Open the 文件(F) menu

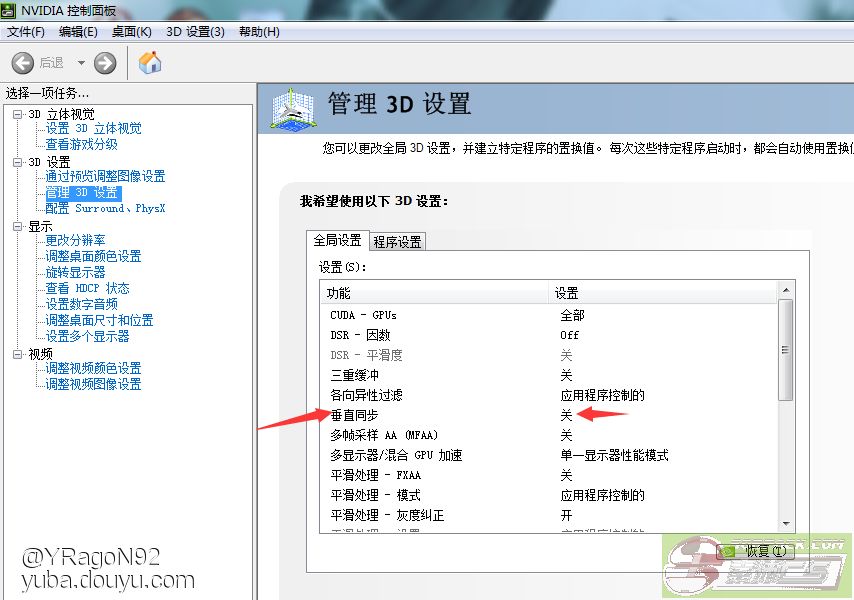[x=26, y=32]
